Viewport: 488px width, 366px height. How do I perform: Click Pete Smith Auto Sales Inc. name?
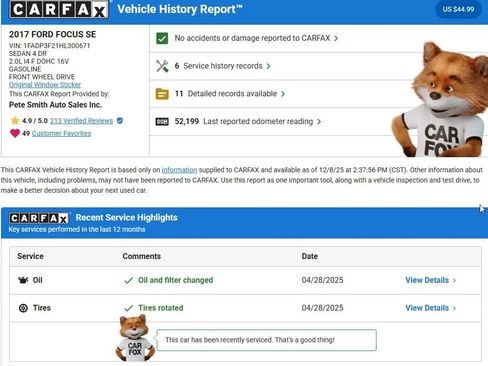click(x=55, y=105)
